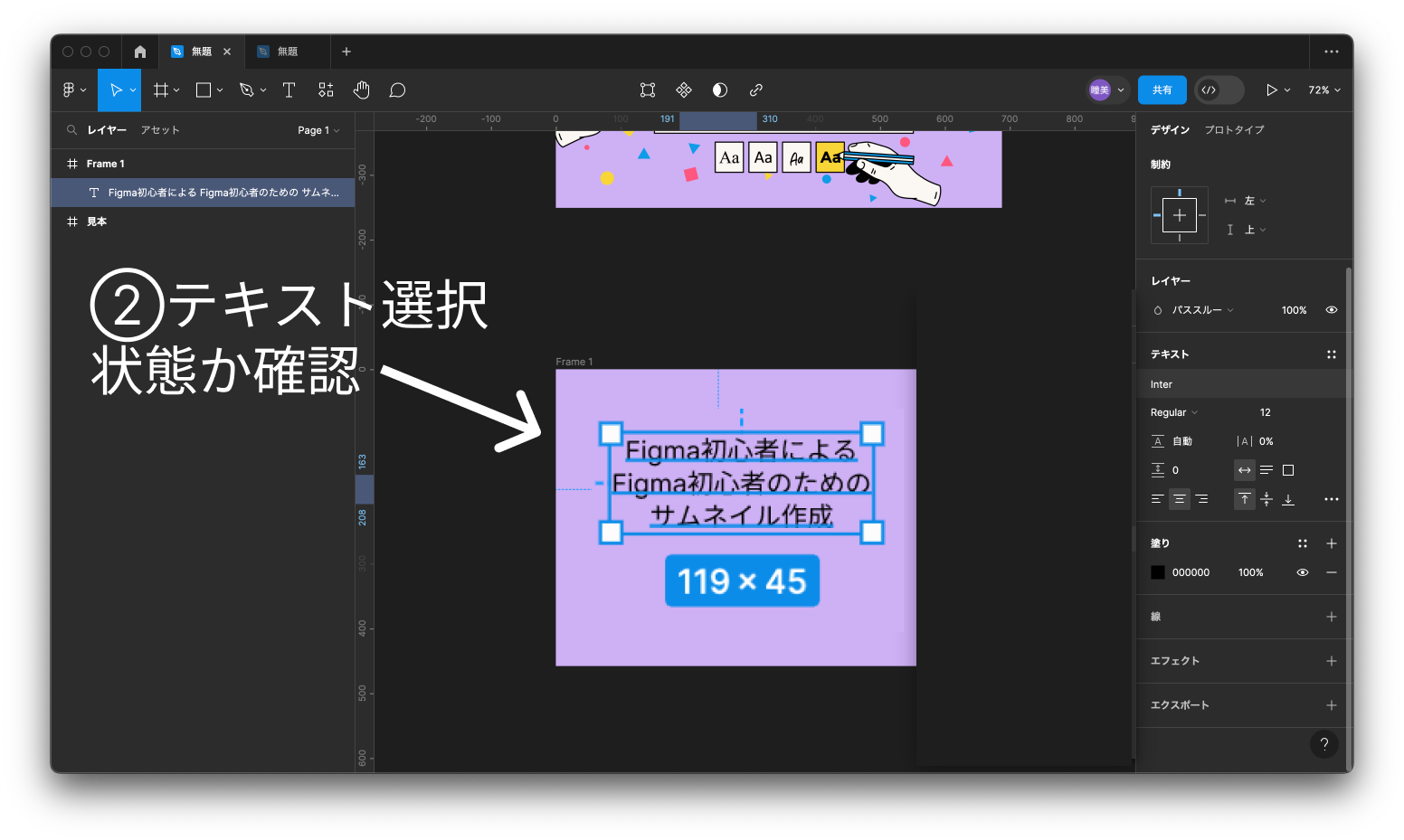Screen dimensions: 1404x840
Task: Open vertical constraint 上 dropdown
Action: 1255,230
